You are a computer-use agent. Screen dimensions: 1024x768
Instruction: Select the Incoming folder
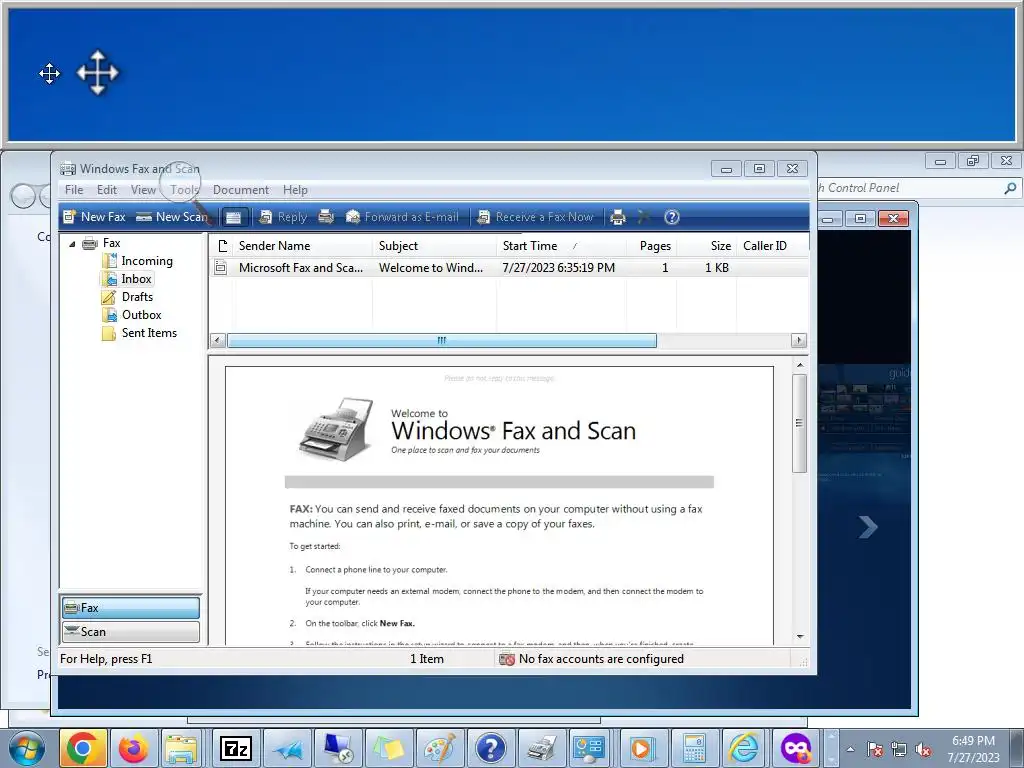147,261
